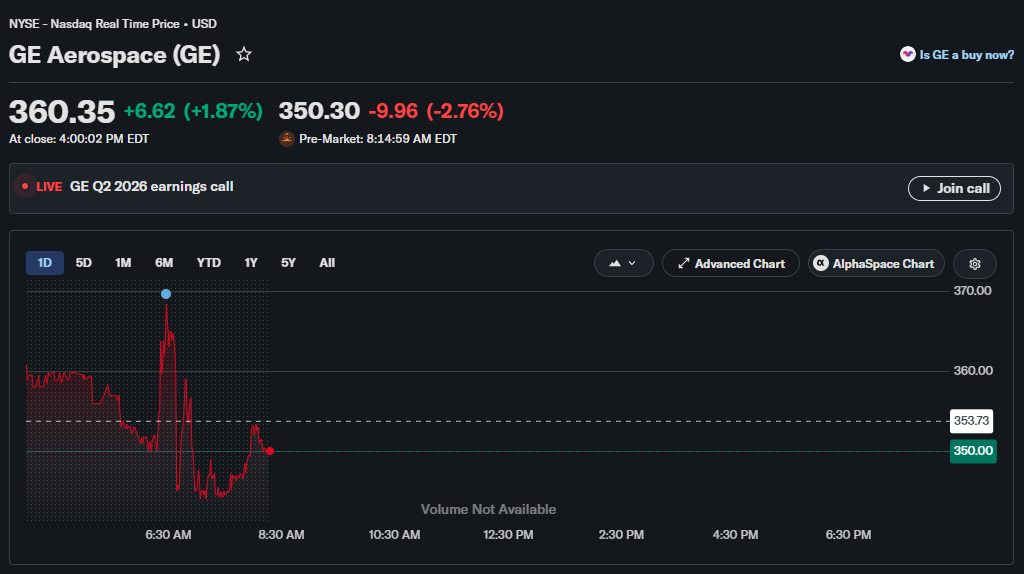
Task: Add GE to watchlist with star icon
Action: pos(244,54)
